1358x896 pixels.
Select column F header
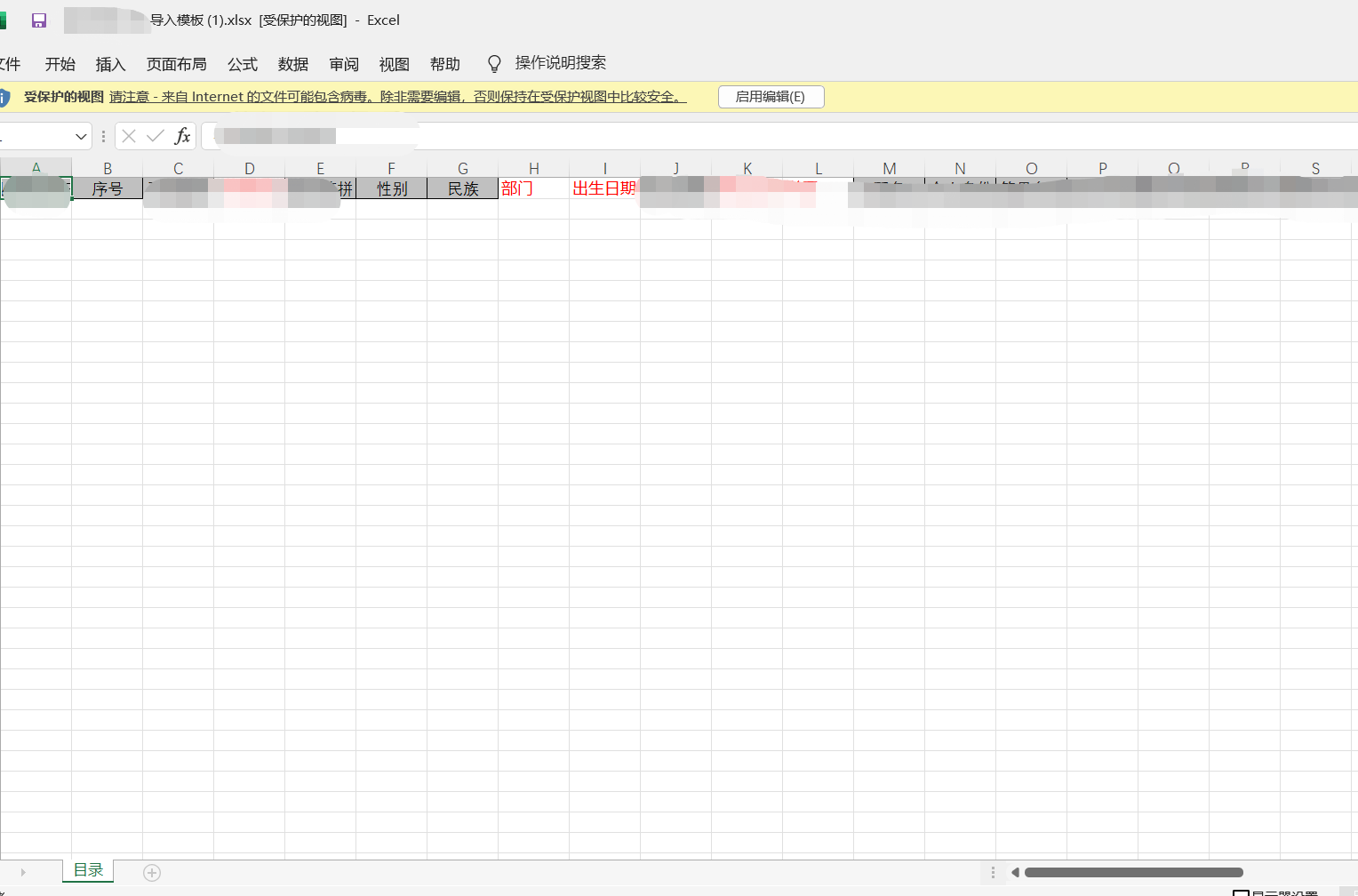click(391, 168)
